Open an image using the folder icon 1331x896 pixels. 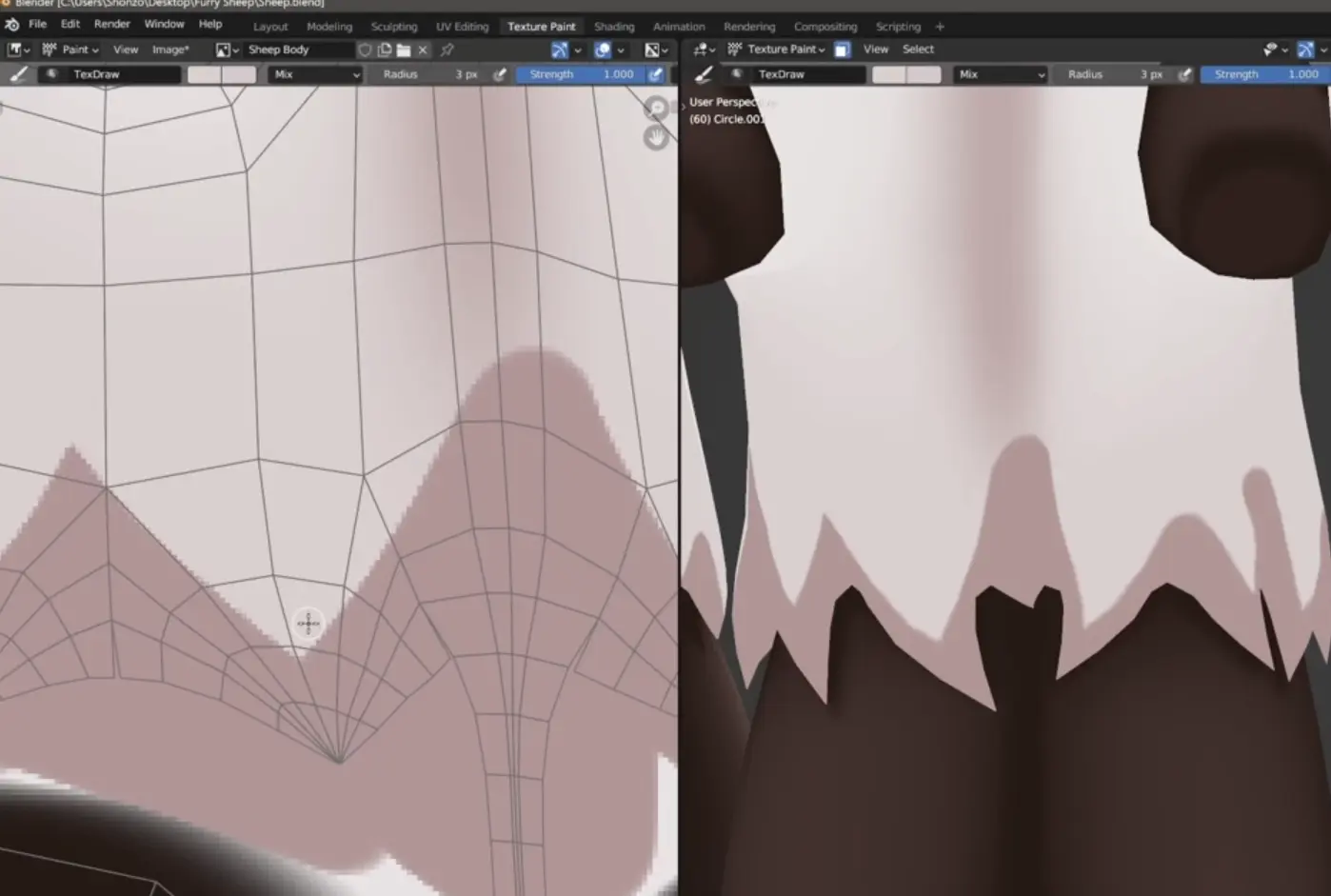point(404,50)
